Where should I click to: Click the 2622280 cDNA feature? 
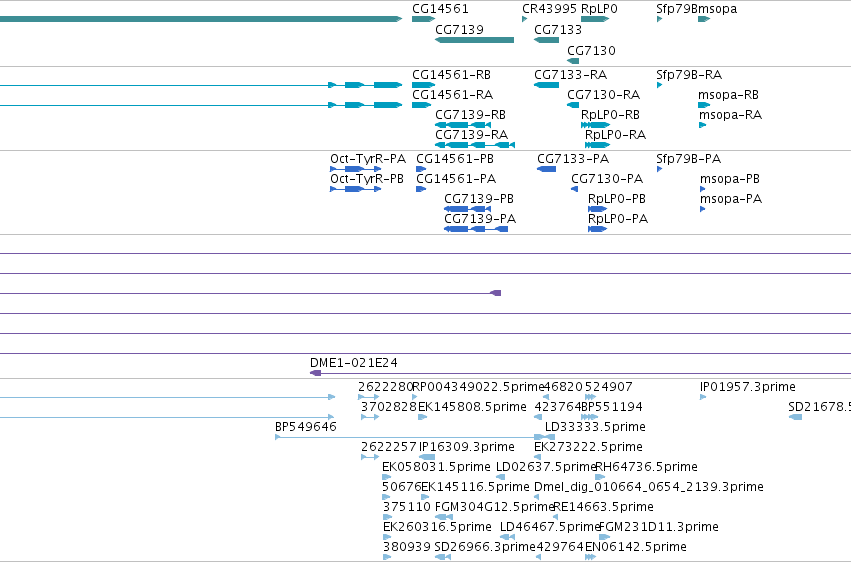coord(369,397)
